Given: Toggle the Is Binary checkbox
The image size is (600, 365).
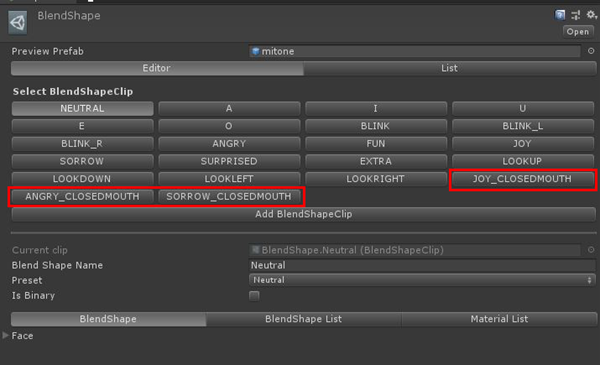Looking at the screenshot, I should (x=254, y=296).
